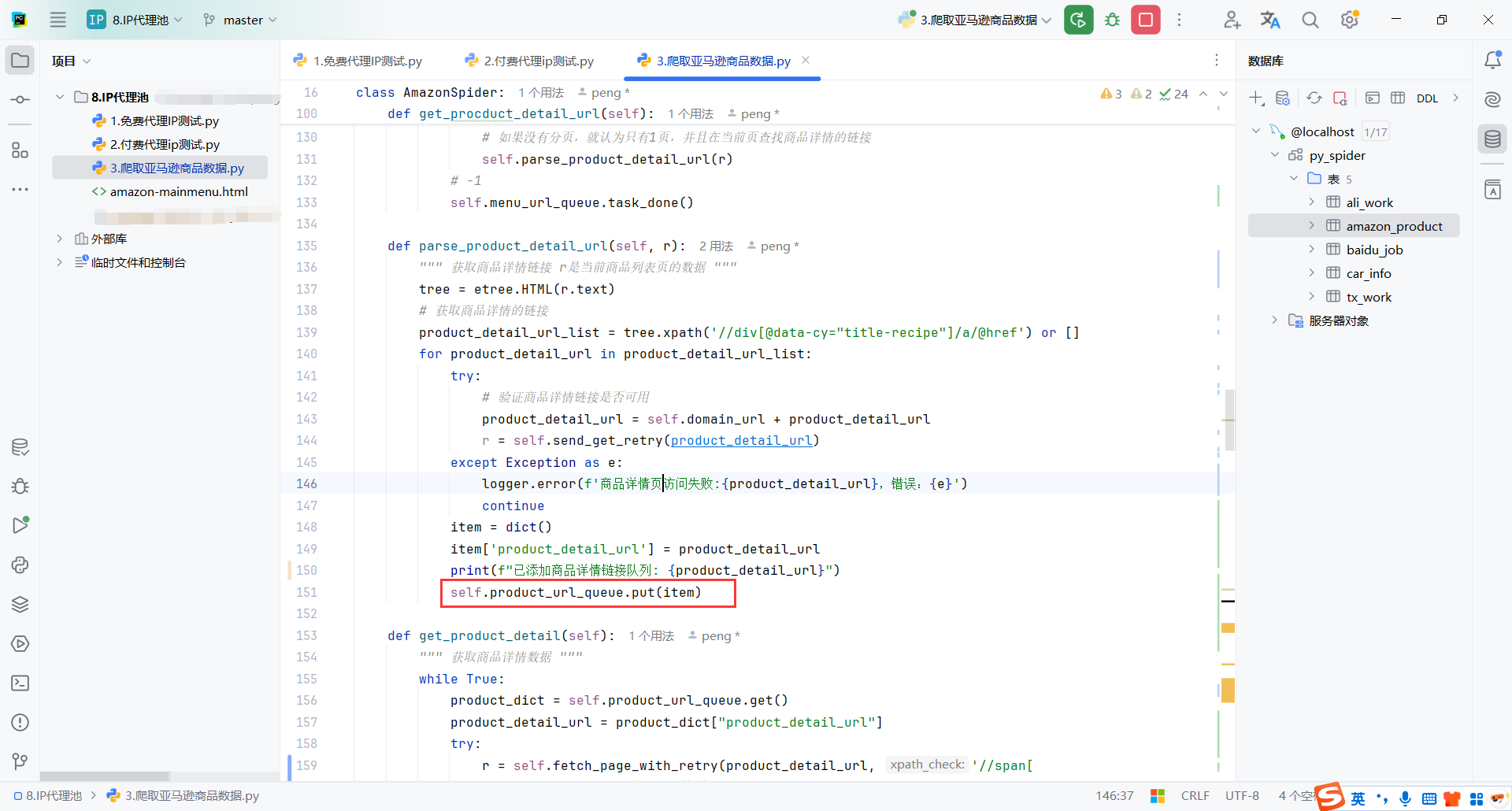
Task: Expand the ali_work table
Action: tap(1312, 202)
